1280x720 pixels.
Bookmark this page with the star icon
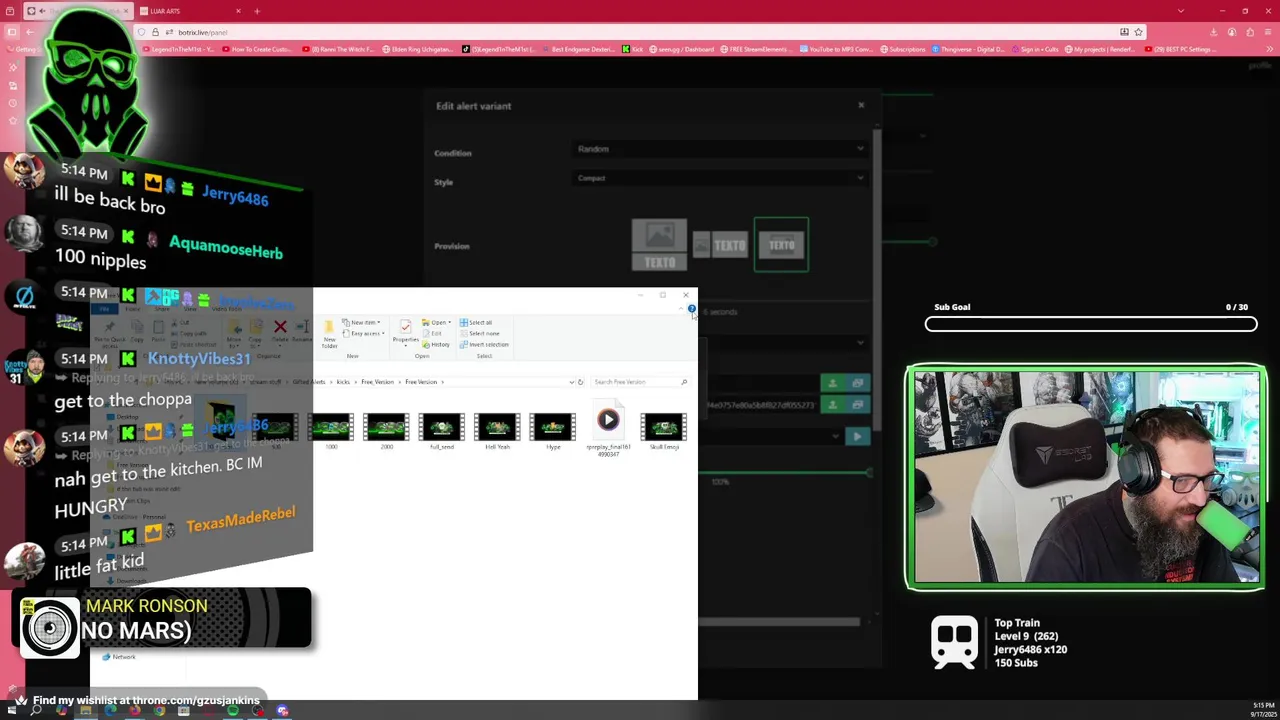pos(1138,32)
